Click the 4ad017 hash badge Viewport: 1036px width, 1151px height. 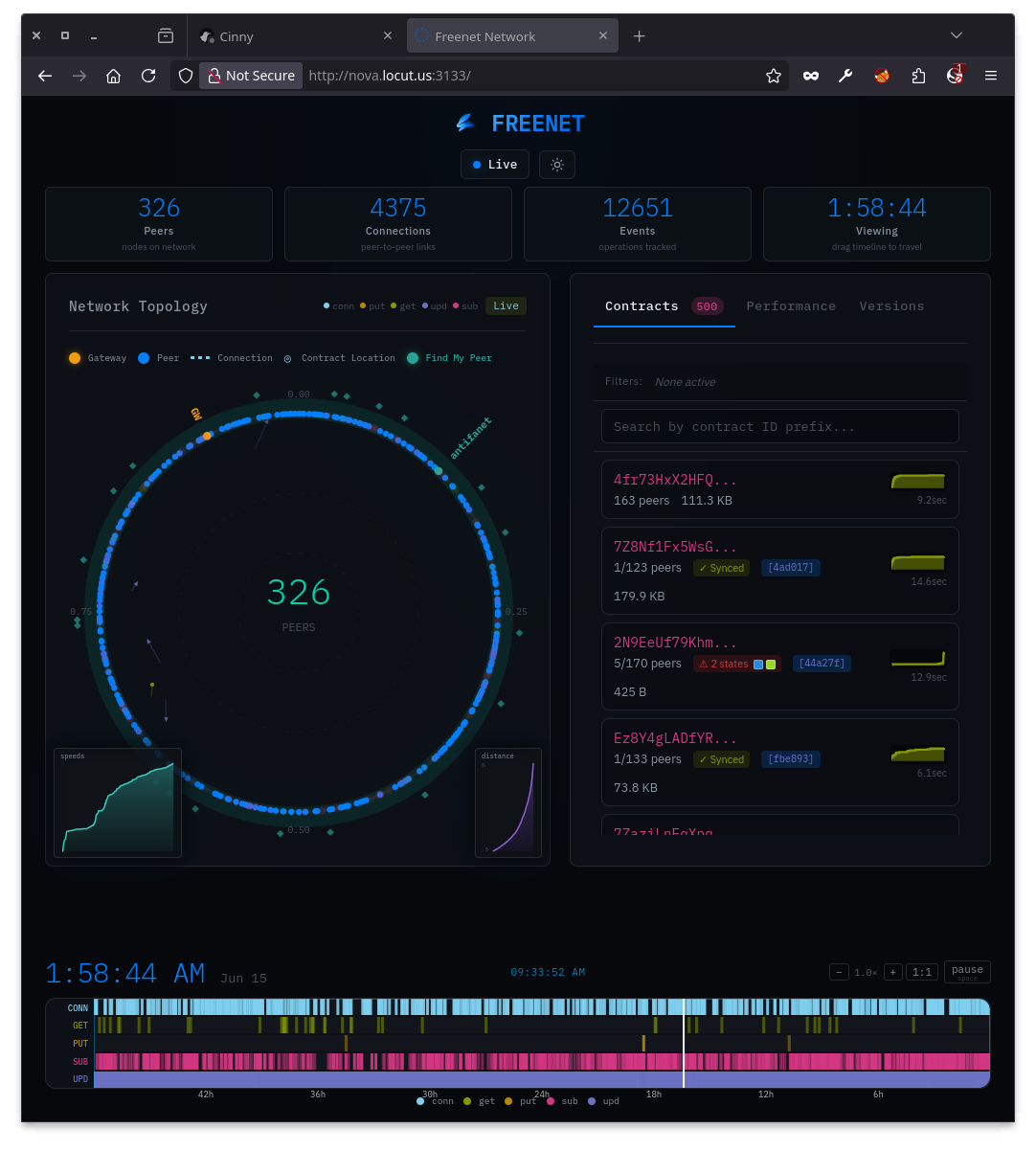click(x=790, y=568)
